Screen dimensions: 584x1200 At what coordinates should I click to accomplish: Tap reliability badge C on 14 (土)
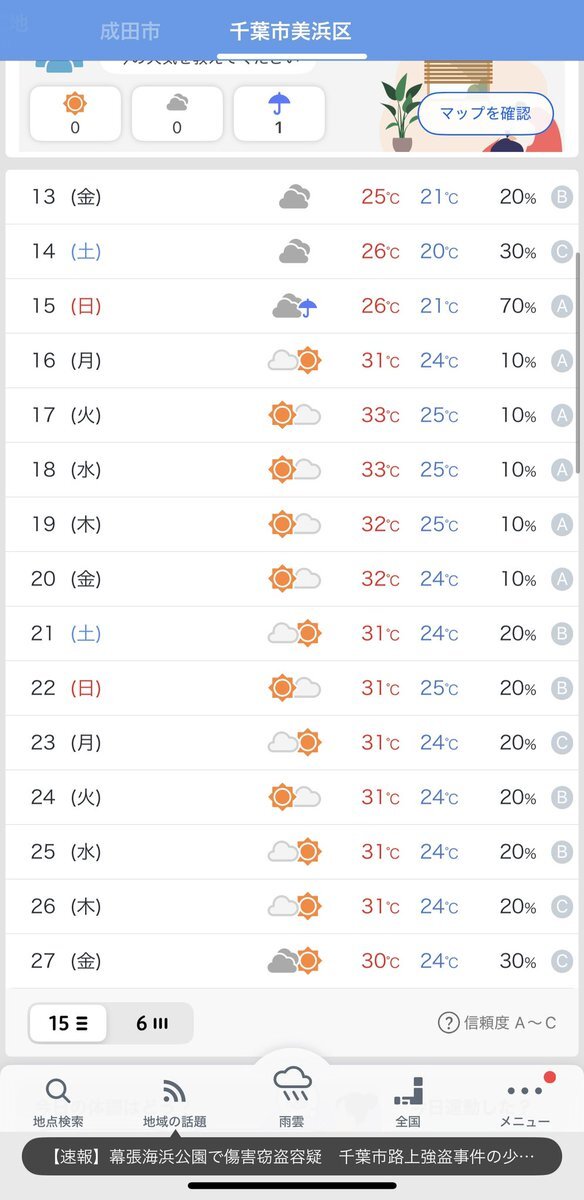click(x=562, y=251)
